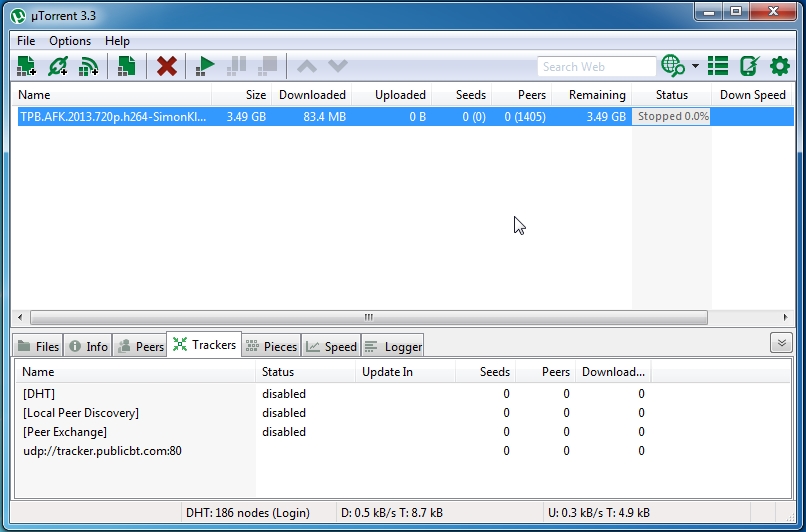Image resolution: width=806 pixels, height=532 pixels.
Task: Switch to the Files tab
Action: coord(38,346)
